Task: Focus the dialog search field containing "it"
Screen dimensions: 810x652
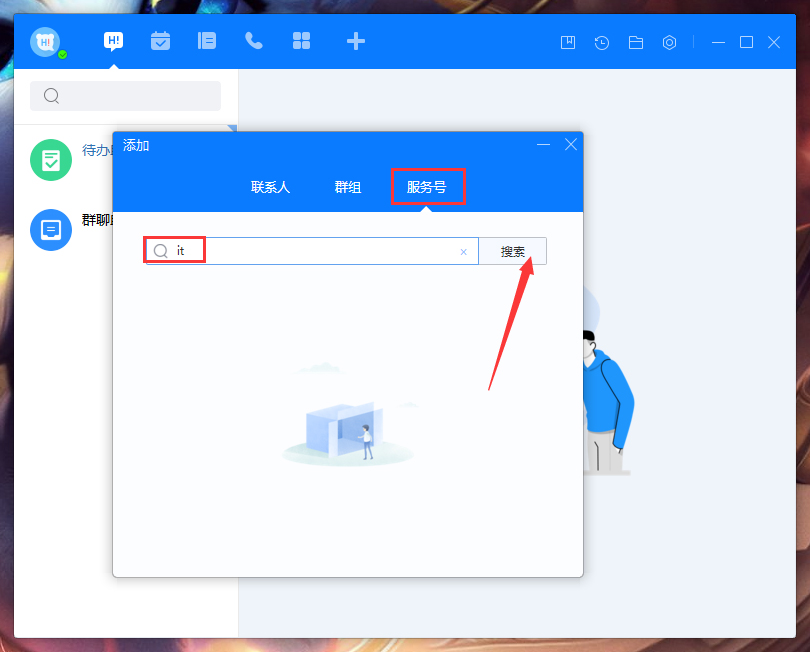Action: 312,251
